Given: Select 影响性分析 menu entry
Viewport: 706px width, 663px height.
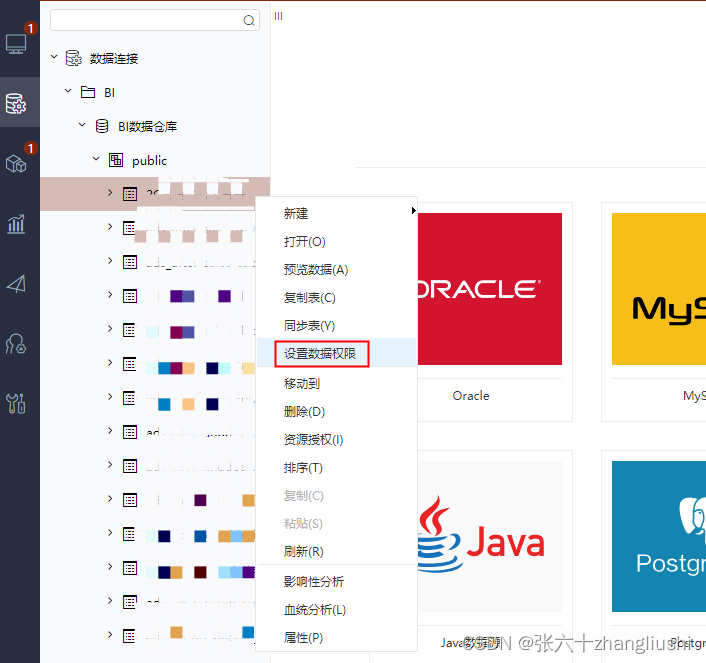Looking at the screenshot, I should tap(336, 581).
